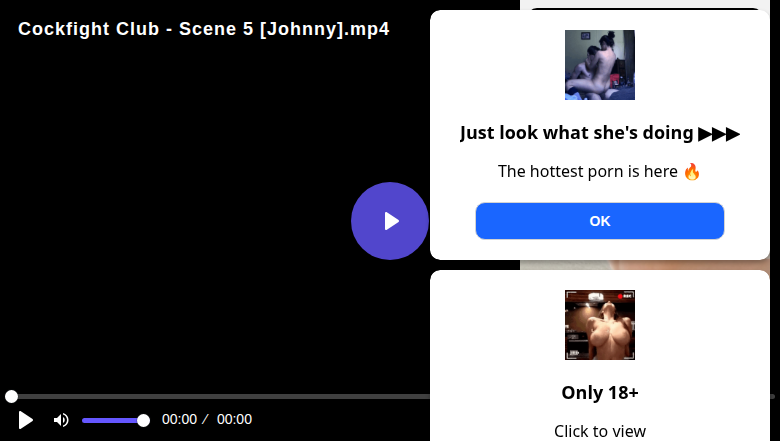
Task: Click the volume slider's white handle
Action: (143, 420)
